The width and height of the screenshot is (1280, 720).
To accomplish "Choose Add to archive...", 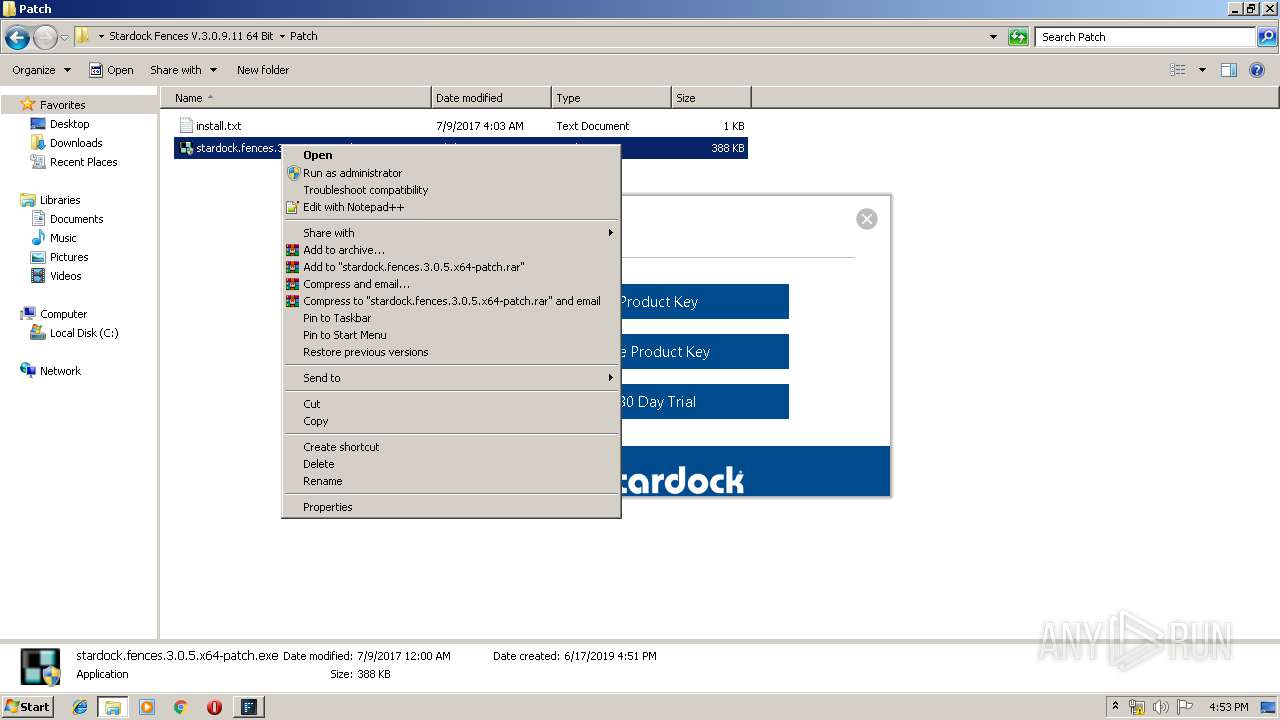I will [x=452, y=250].
